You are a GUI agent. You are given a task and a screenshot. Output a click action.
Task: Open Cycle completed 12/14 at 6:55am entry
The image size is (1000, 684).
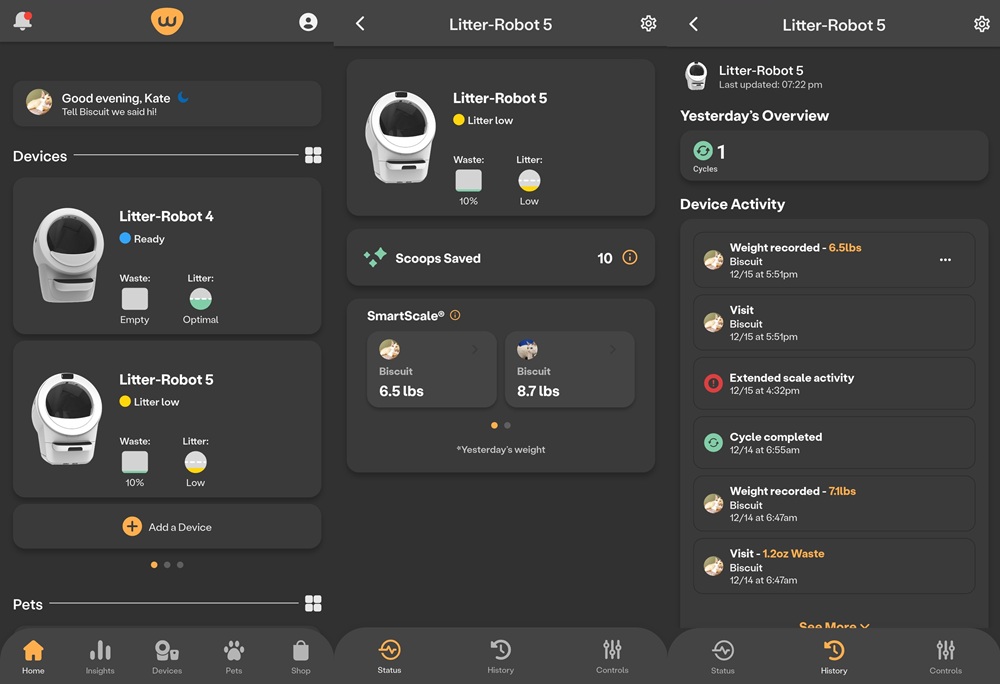click(834, 442)
